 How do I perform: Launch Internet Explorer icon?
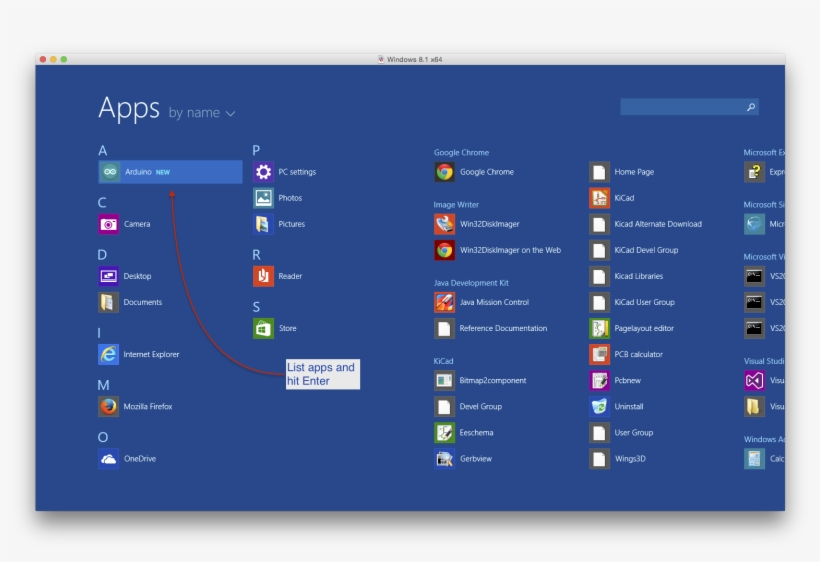[x=109, y=354]
